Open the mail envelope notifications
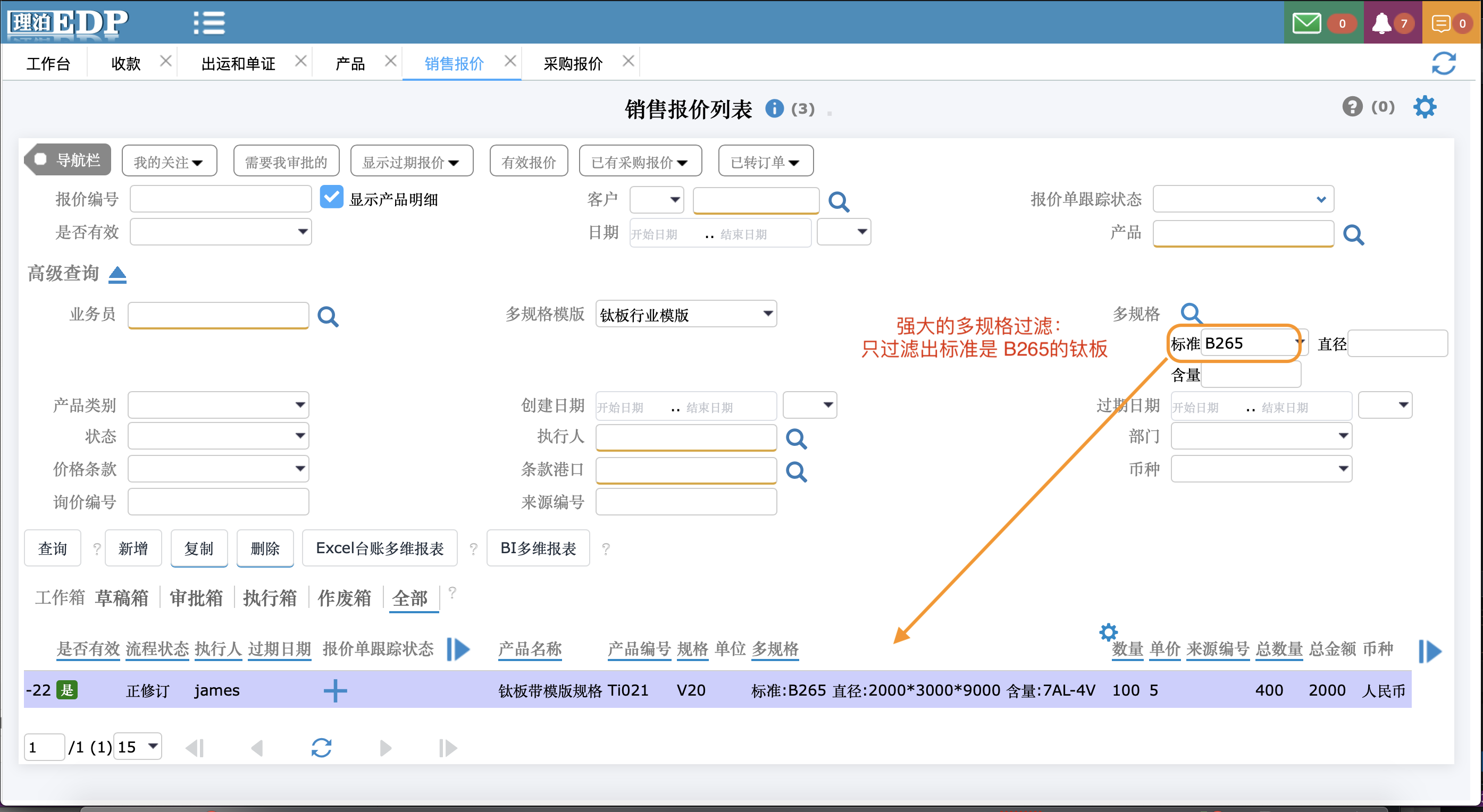Image resolution: width=1483 pixels, height=812 pixels. click(1306, 23)
